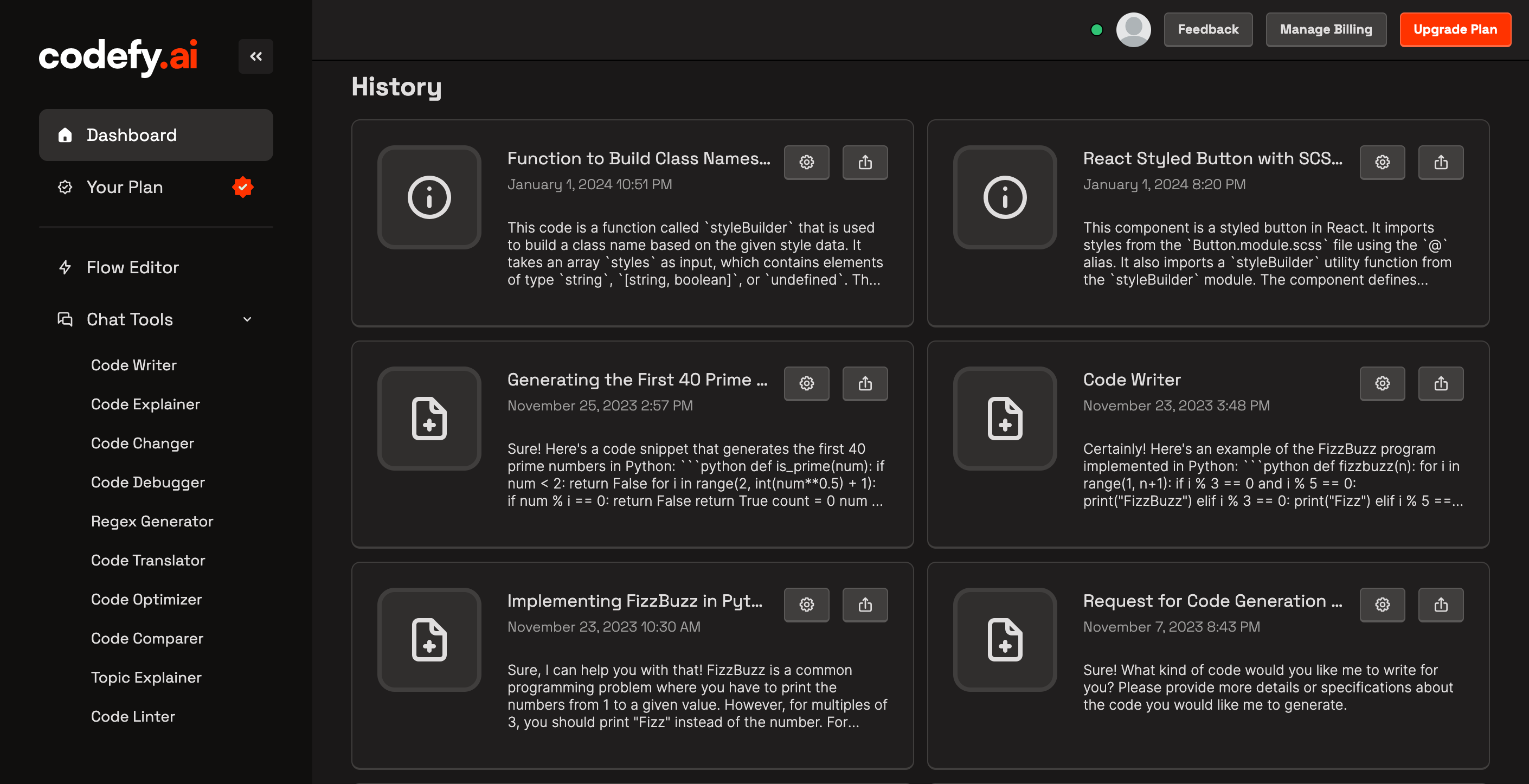The height and width of the screenshot is (784, 1529).
Task: Open Topic Explainer tool
Action: click(x=146, y=677)
